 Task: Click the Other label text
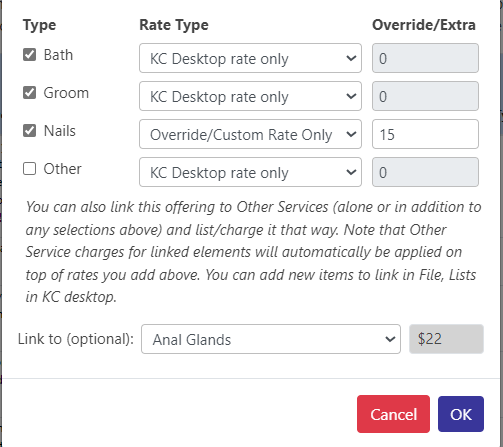pos(63,169)
